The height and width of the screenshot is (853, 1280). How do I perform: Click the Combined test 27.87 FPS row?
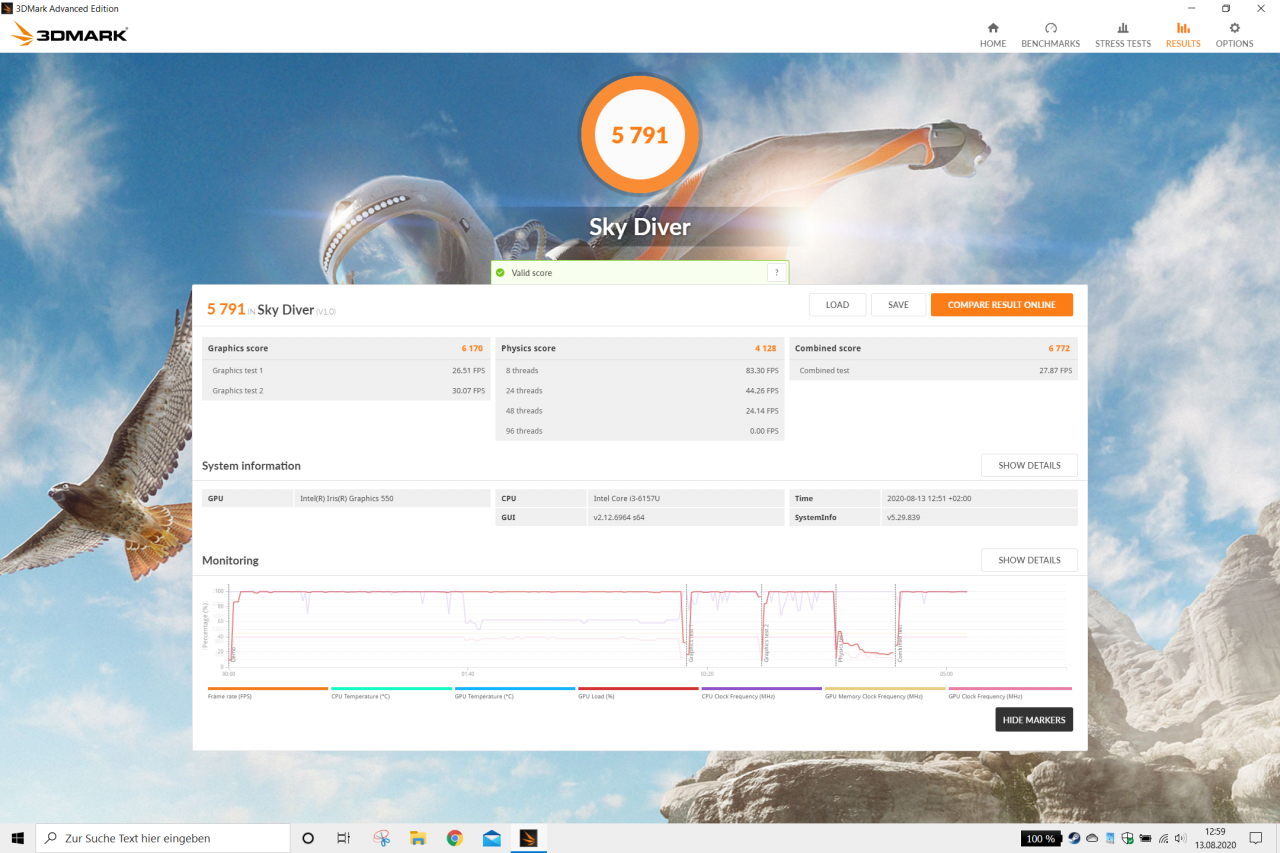coord(934,370)
